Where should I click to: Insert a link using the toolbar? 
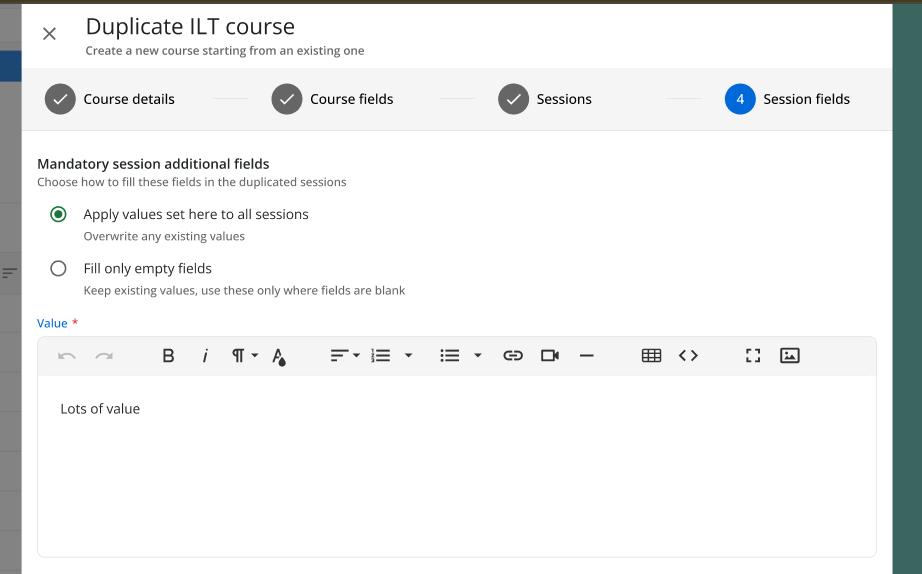[513, 356]
